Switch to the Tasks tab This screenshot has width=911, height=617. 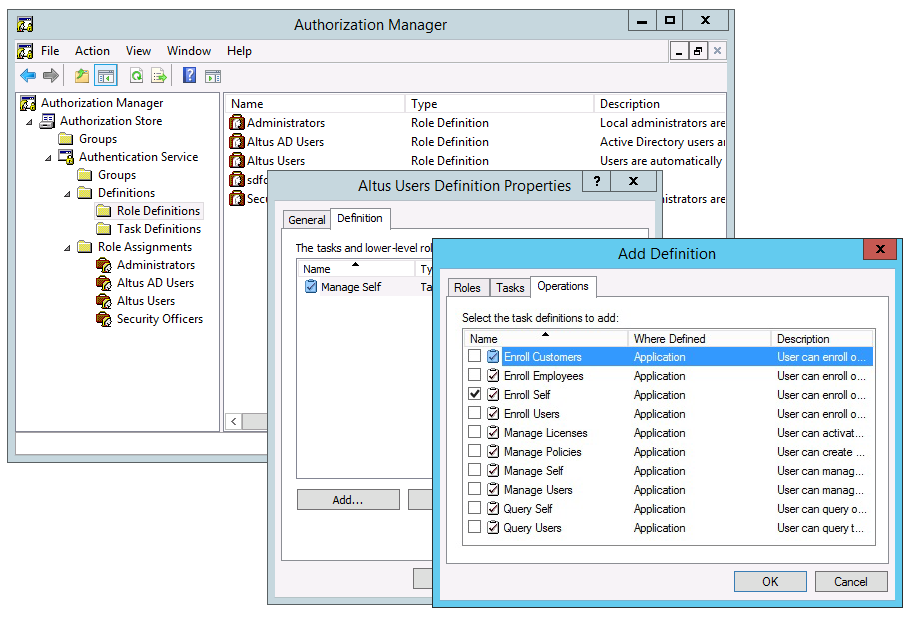coord(510,288)
